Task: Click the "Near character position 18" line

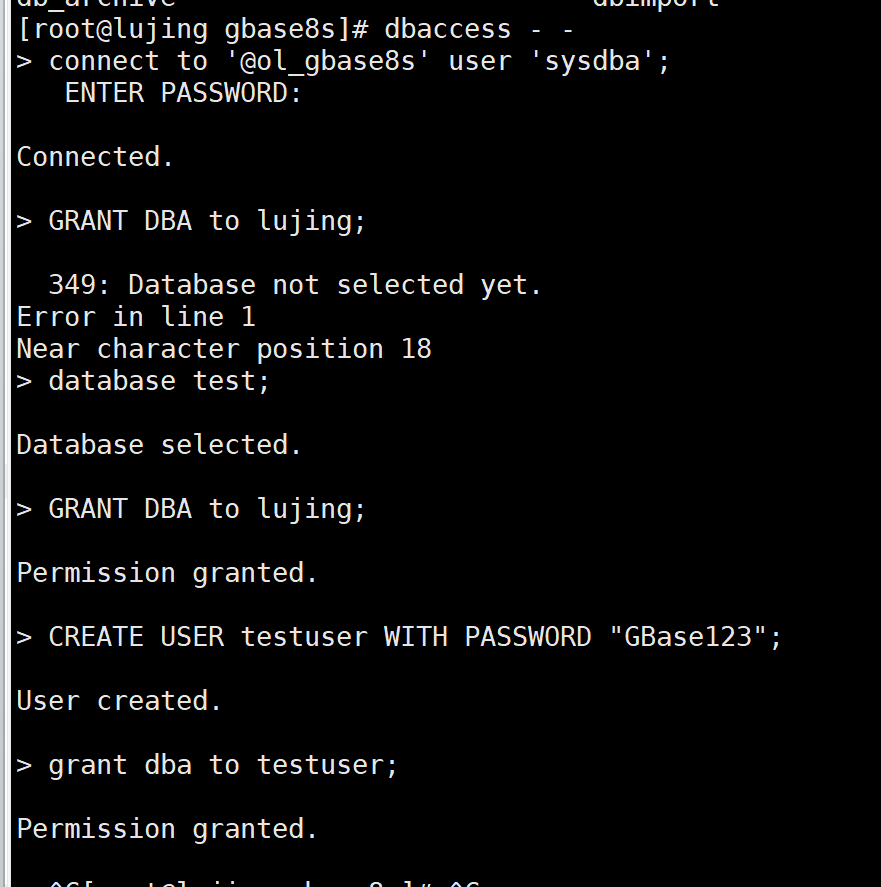Action: point(224,349)
